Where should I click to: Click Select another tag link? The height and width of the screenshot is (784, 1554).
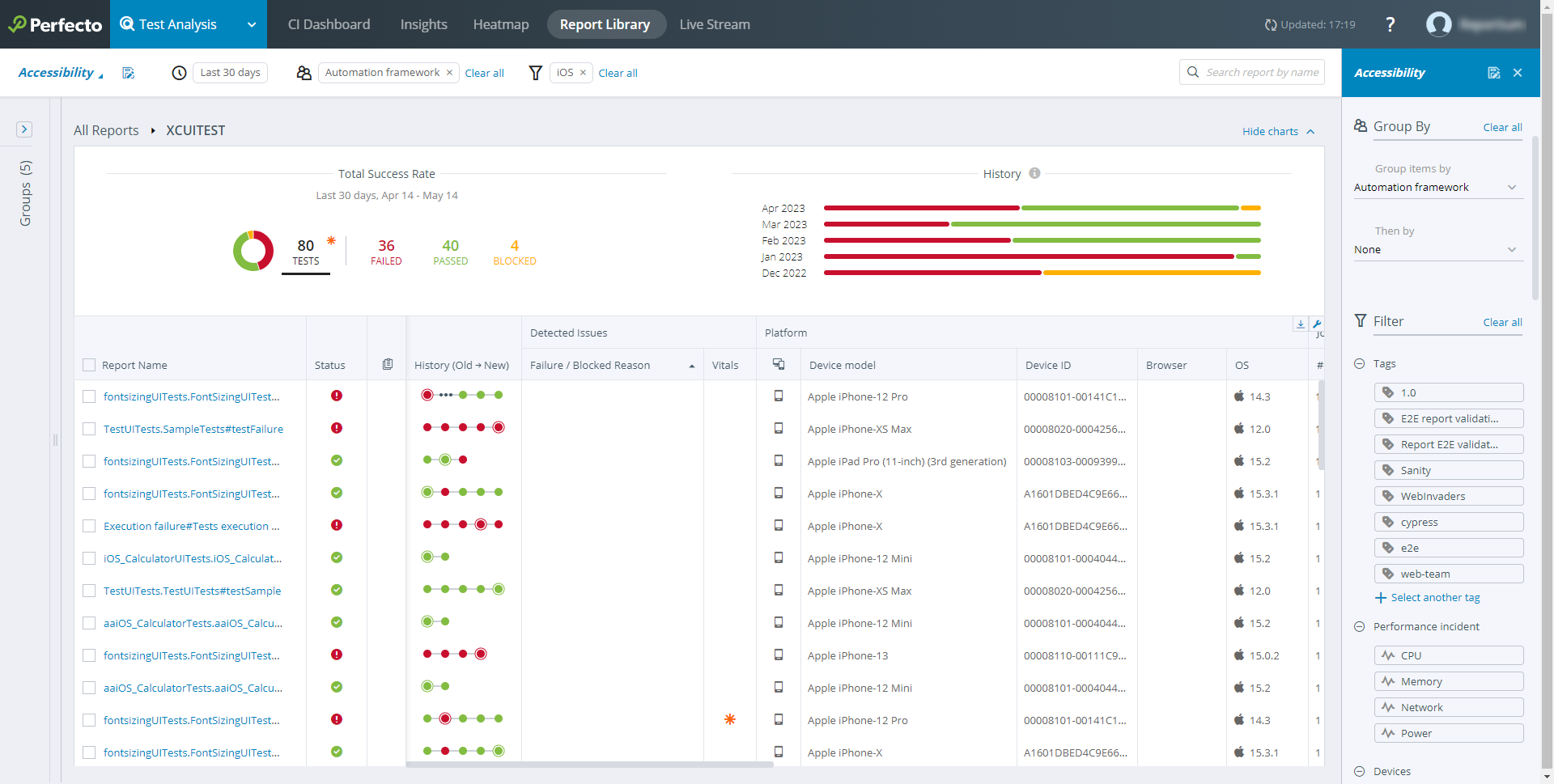(1434, 597)
